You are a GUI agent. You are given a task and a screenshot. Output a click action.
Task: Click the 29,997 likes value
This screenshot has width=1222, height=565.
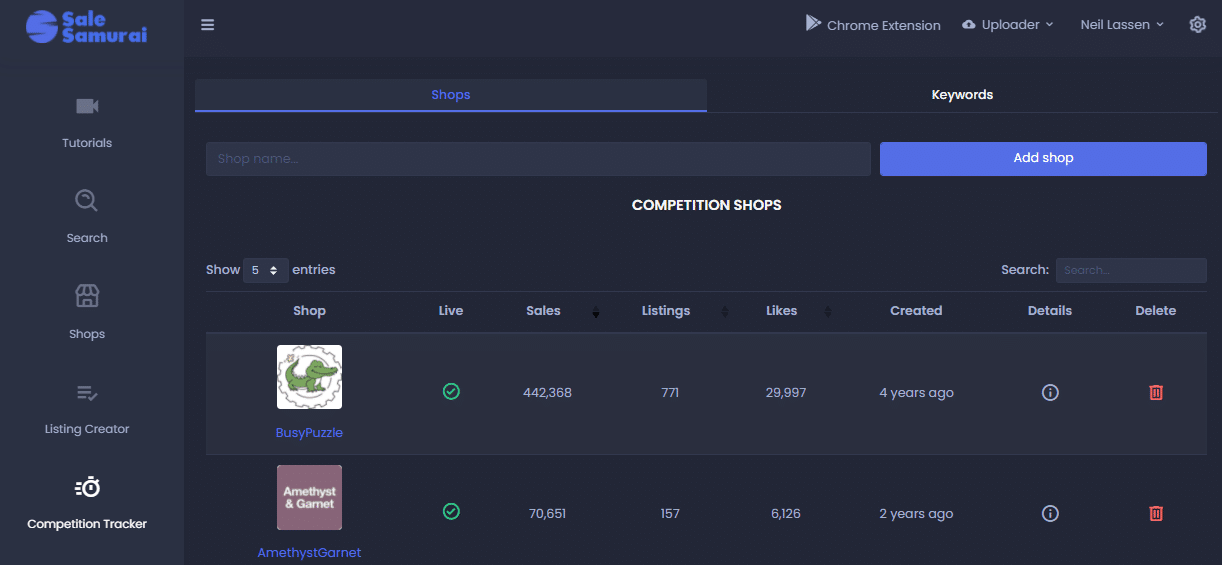(786, 393)
